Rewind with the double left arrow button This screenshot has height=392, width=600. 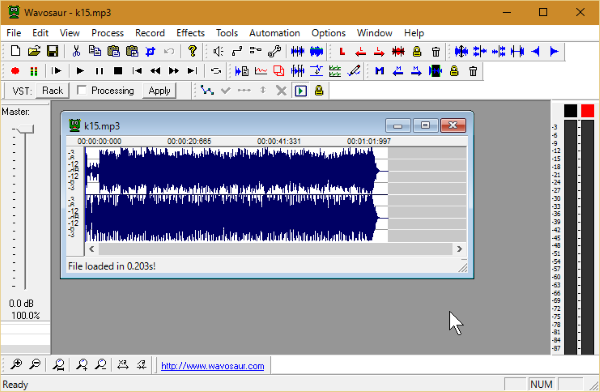(x=155, y=71)
